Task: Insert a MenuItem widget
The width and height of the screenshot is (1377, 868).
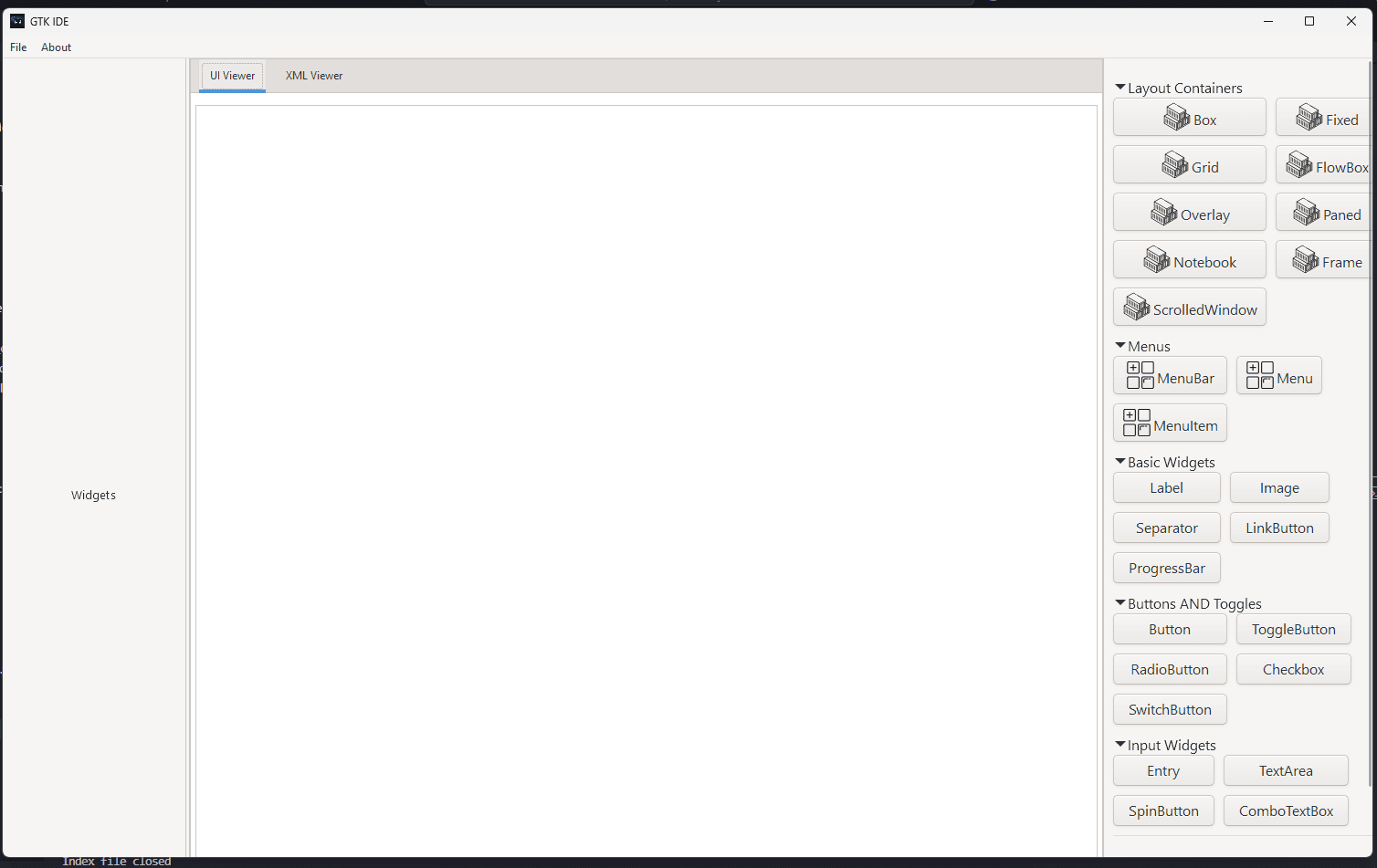Action: (1170, 423)
